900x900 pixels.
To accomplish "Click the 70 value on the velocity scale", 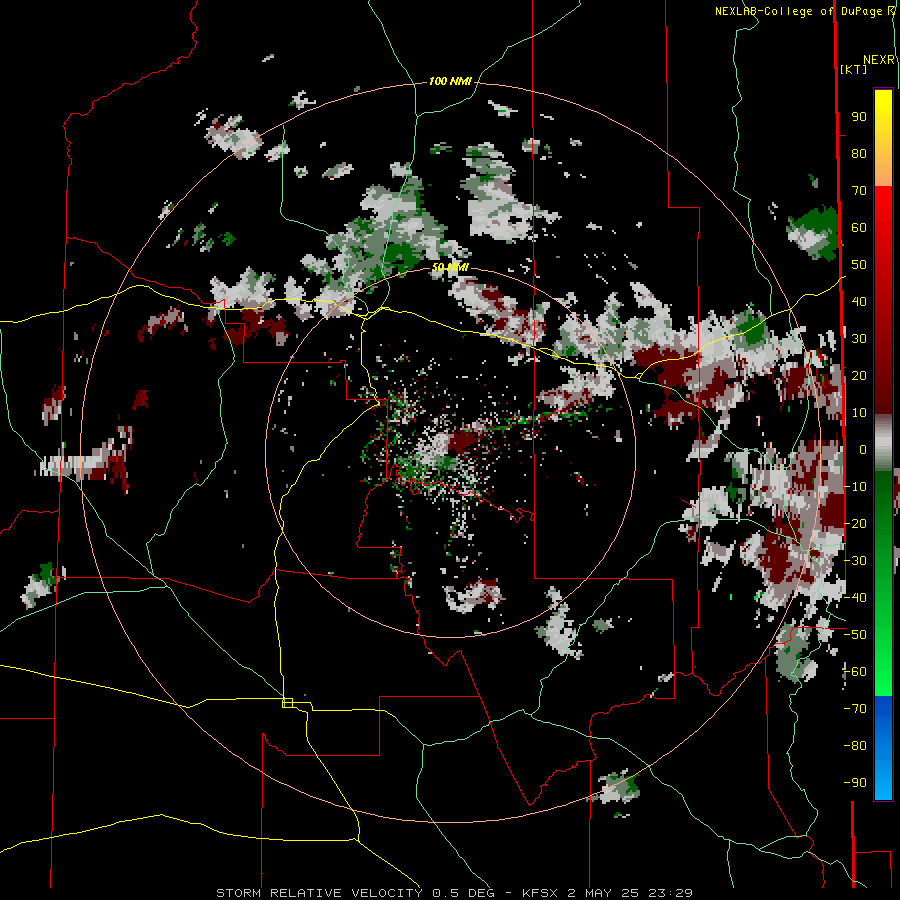I will click(859, 191).
